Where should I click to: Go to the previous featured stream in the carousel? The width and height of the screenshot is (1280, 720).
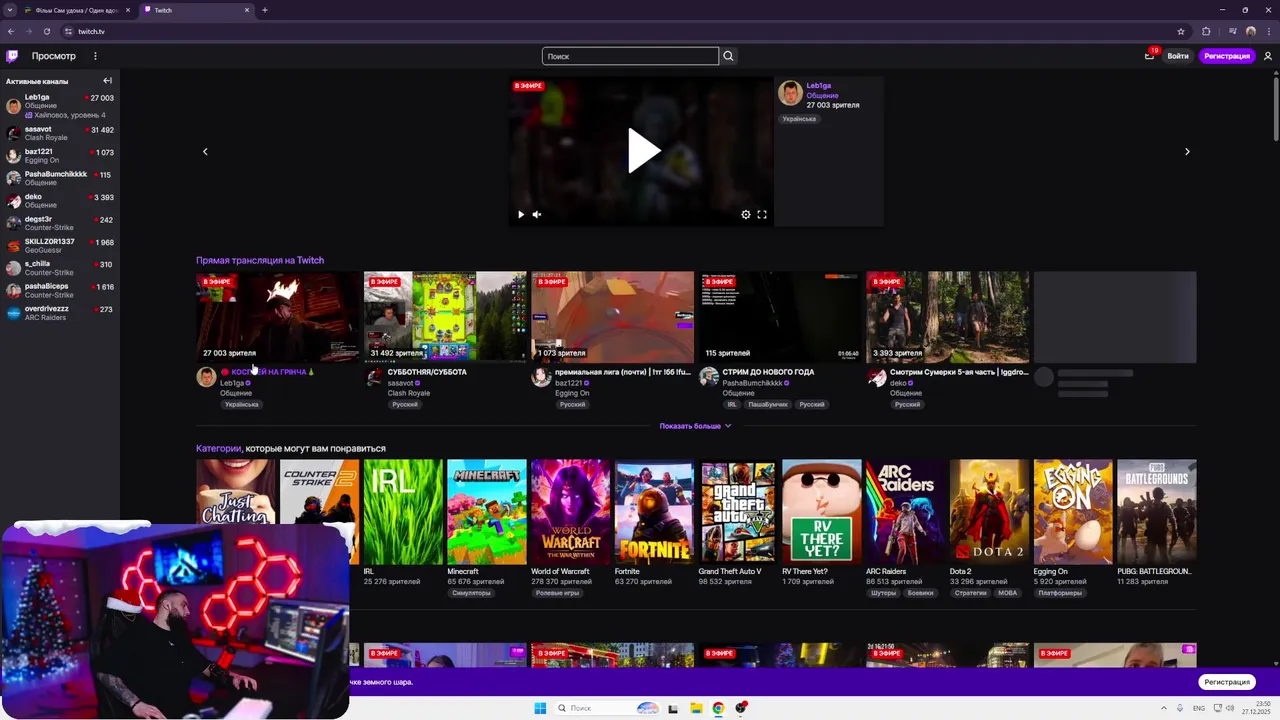point(205,152)
